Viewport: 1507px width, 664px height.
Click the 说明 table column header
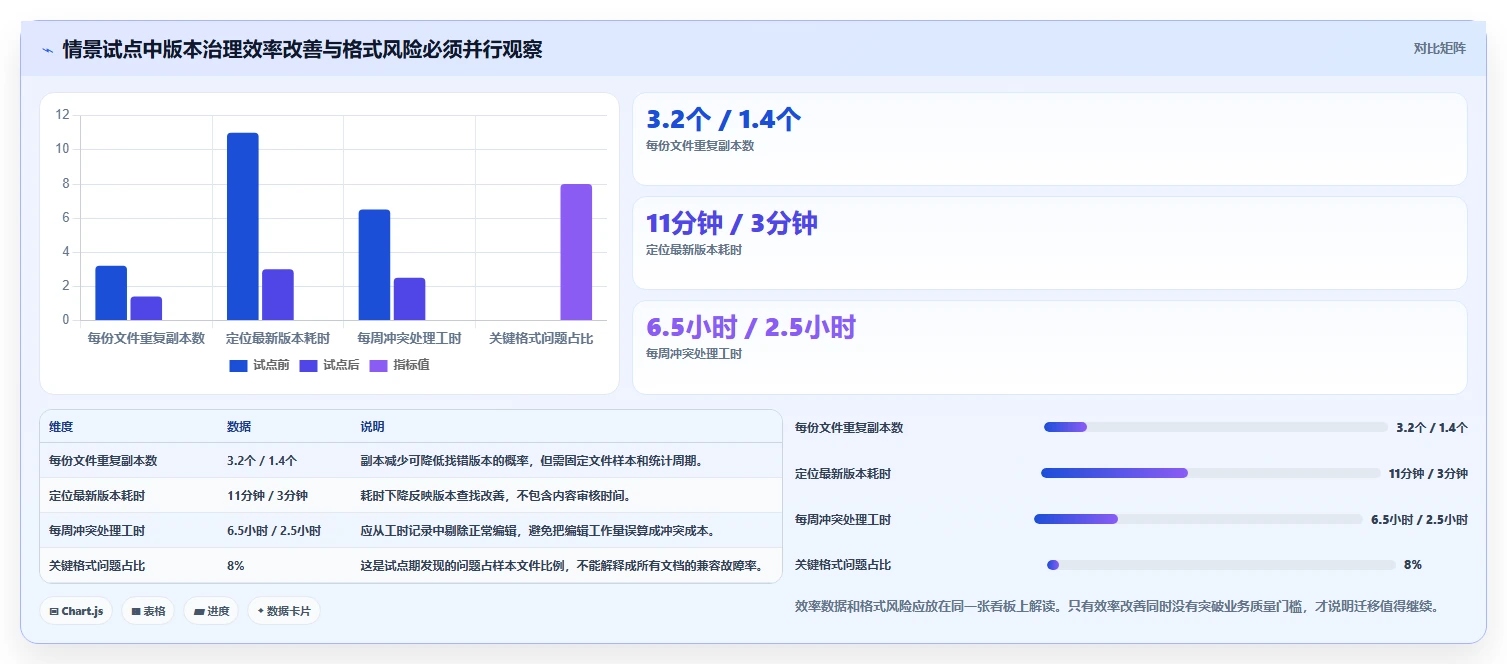point(372,427)
